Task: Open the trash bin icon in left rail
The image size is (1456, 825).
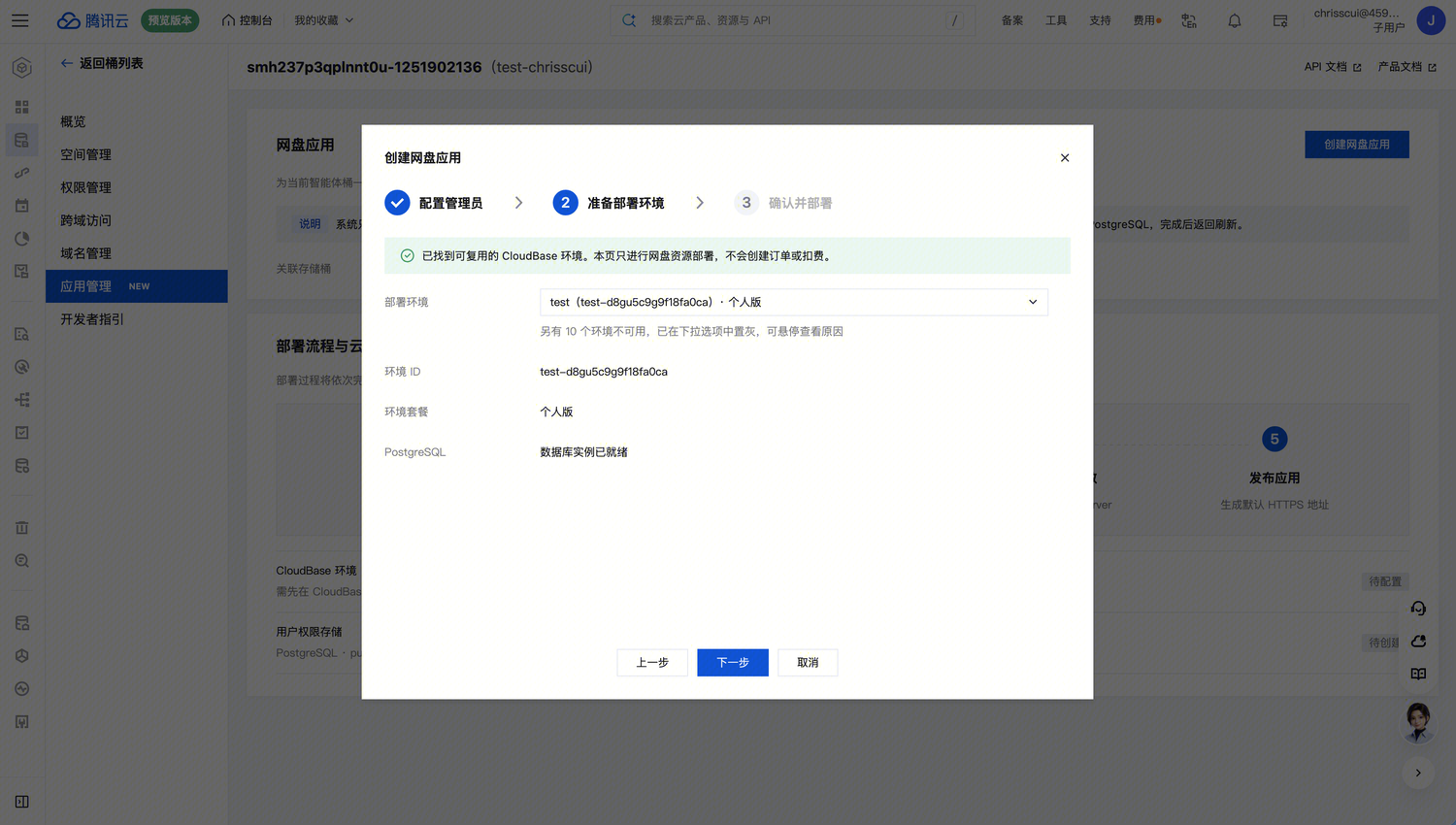Action: (x=21, y=528)
